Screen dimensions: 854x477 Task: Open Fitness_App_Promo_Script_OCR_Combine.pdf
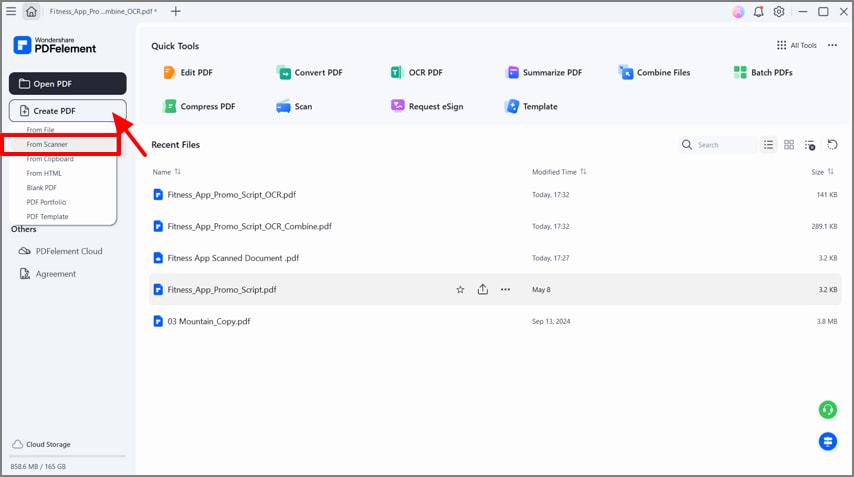[x=495, y=226]
